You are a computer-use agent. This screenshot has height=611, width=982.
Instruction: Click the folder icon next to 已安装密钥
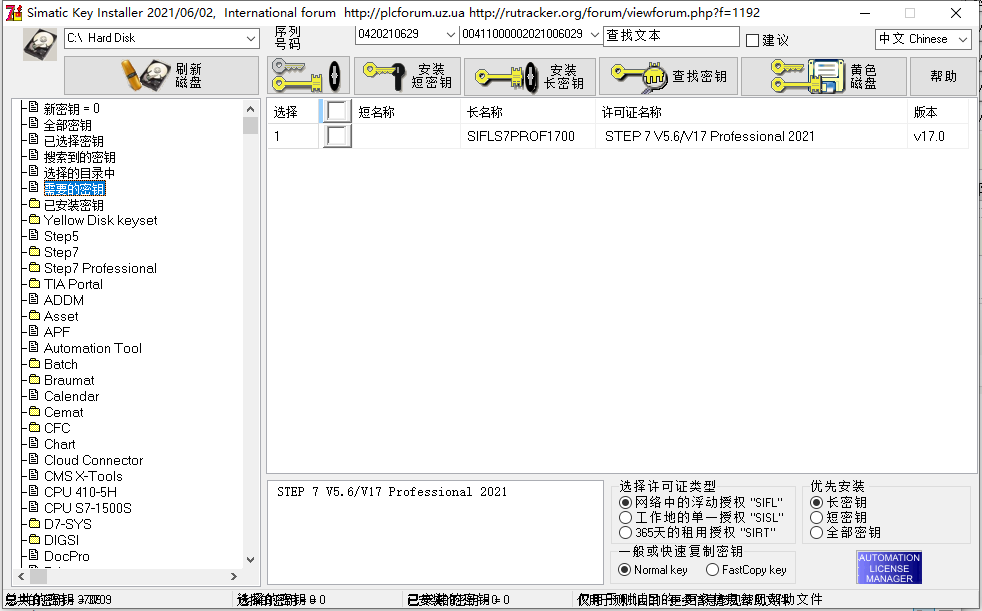pos(34,204)
